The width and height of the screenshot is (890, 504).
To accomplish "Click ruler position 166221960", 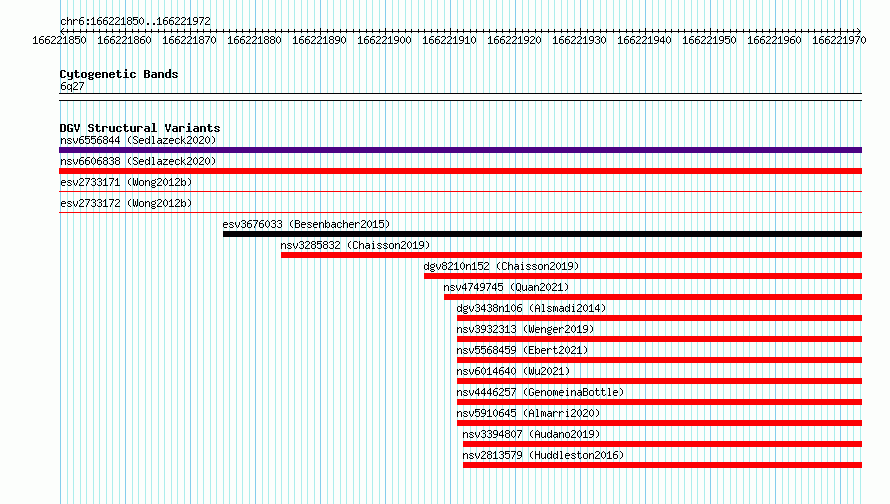I will pos(774,40).
